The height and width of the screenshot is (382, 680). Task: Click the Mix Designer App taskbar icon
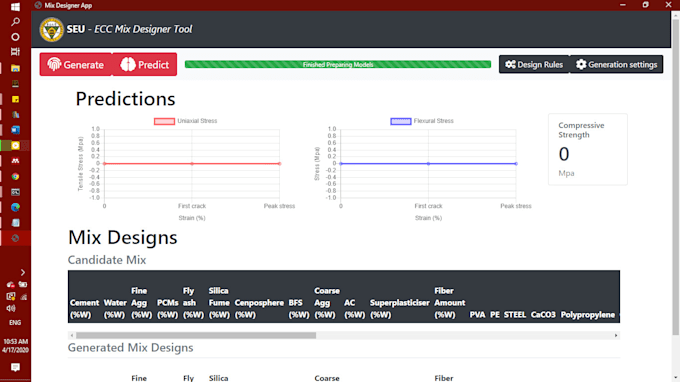(15, 238)
